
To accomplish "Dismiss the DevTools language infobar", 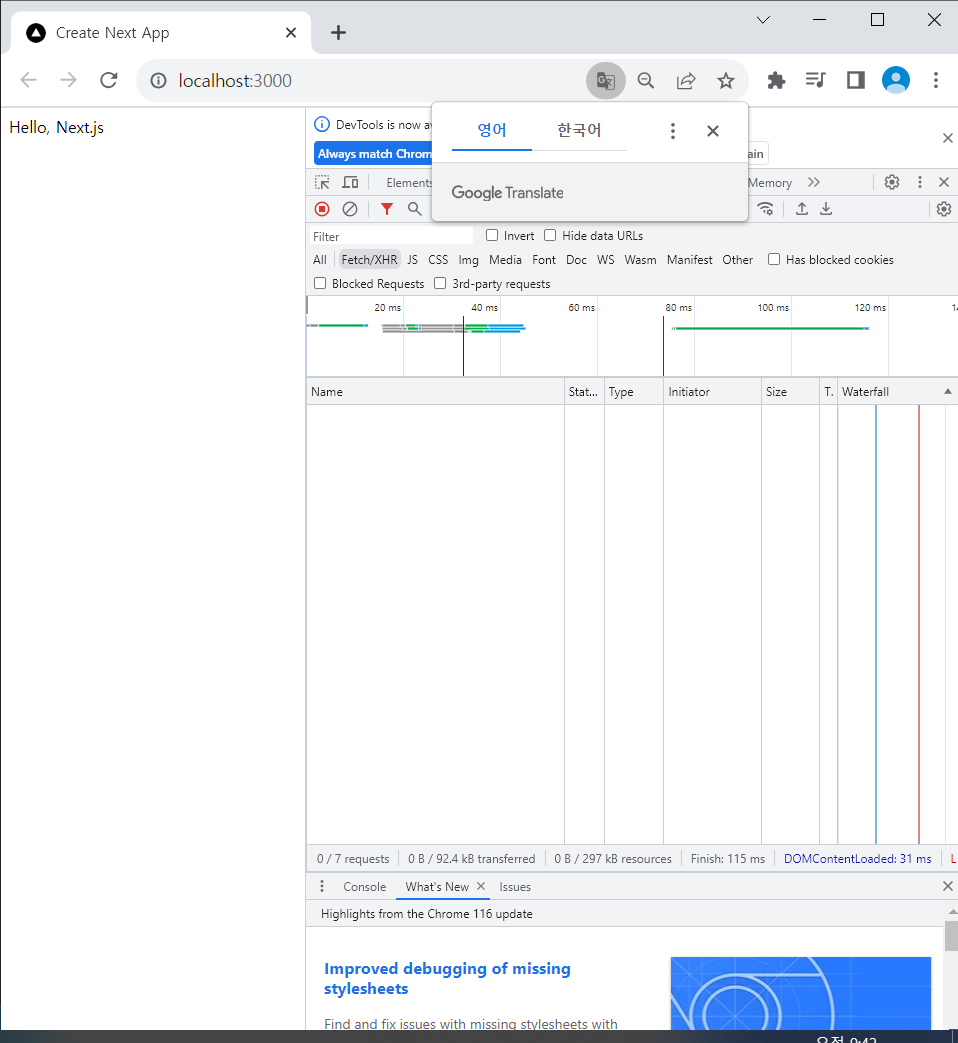I will click(x=947, y=138).
